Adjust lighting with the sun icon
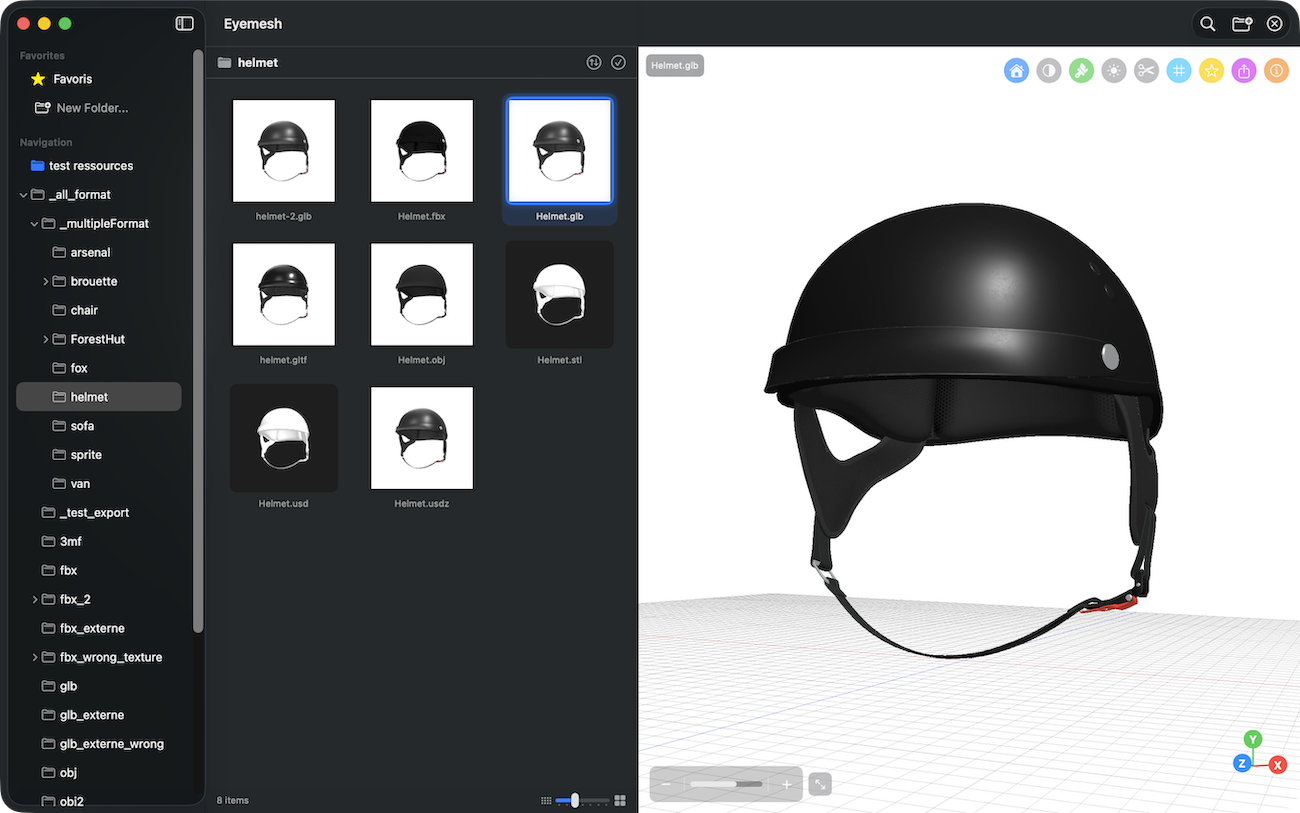Screen dimensions: 1300x813 [x=1113, y=70]
